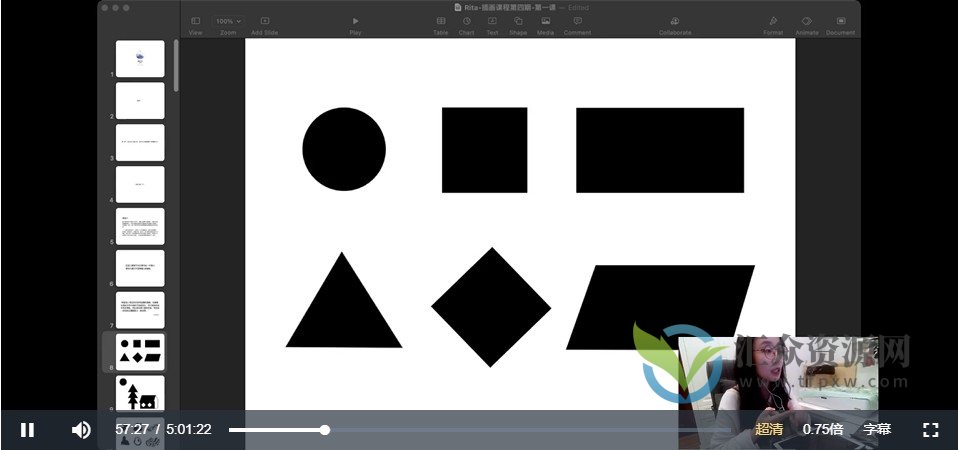This screenshot has height=450, width=958.
Task: Click the Text box icon
Action: click(492, 21)
